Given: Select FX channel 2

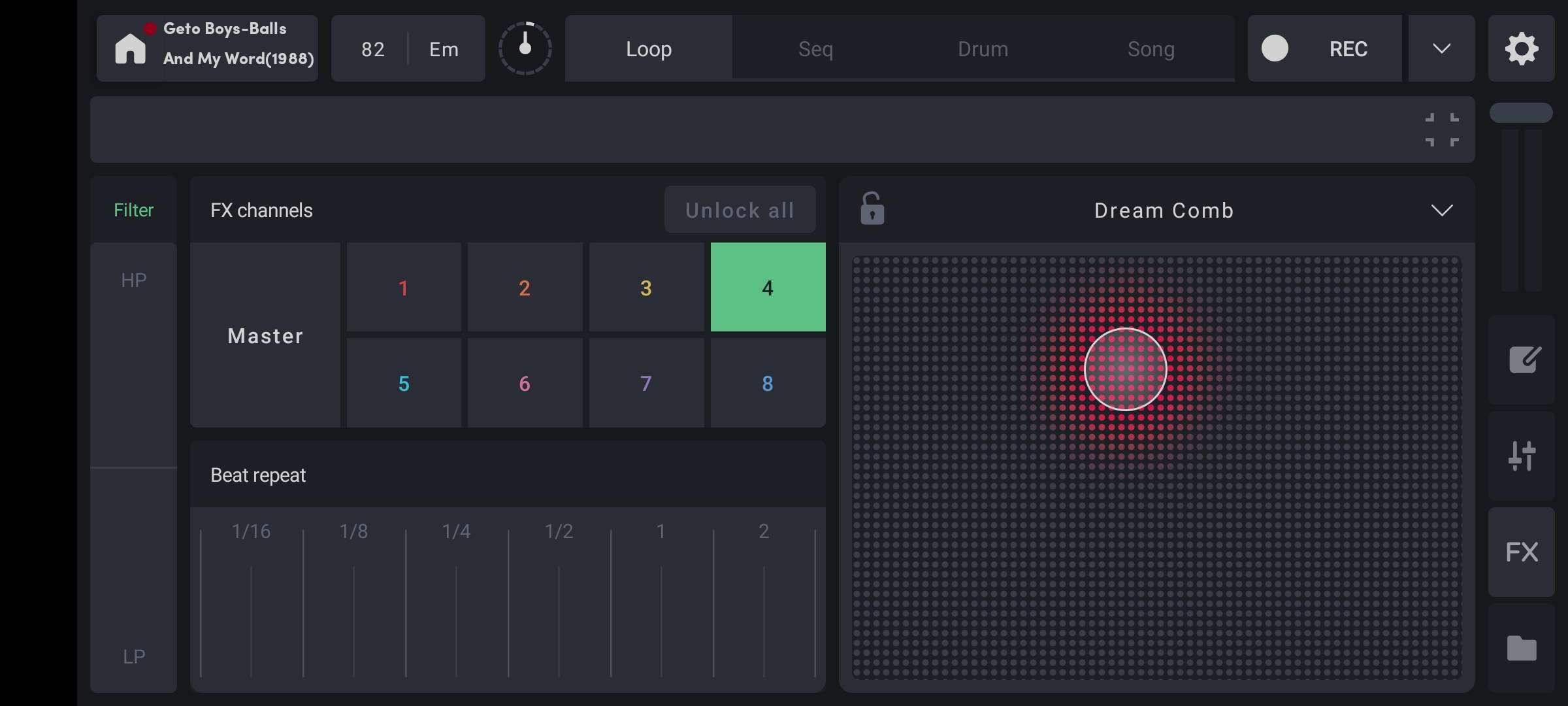Looking at the screenshot, I should coord(525,288).
